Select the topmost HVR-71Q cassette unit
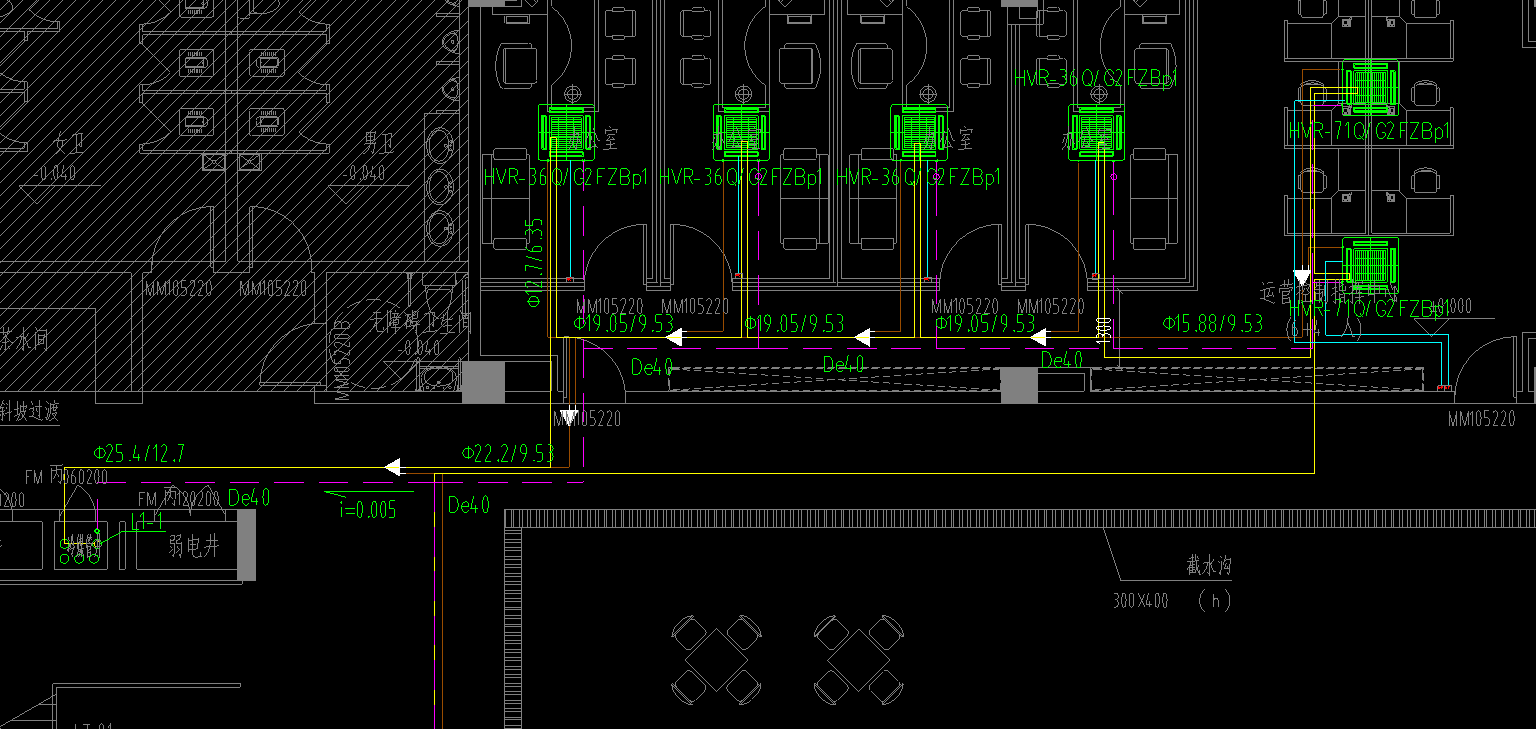Image resolution: width=1536 pixels, height=729 pixels. (1370, 87)
